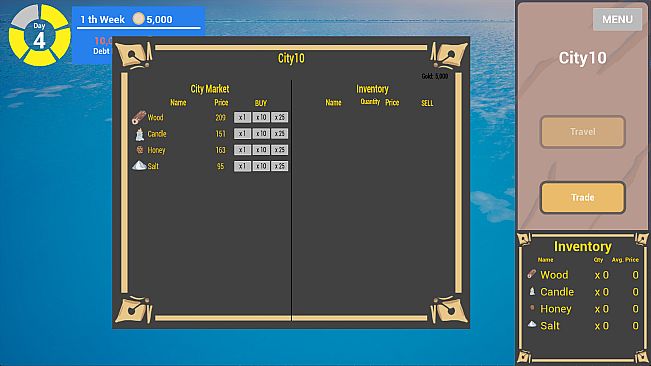651x366 pixels.
Task: Click Avg. Price header in side Inventory
Action: [625, 260]
